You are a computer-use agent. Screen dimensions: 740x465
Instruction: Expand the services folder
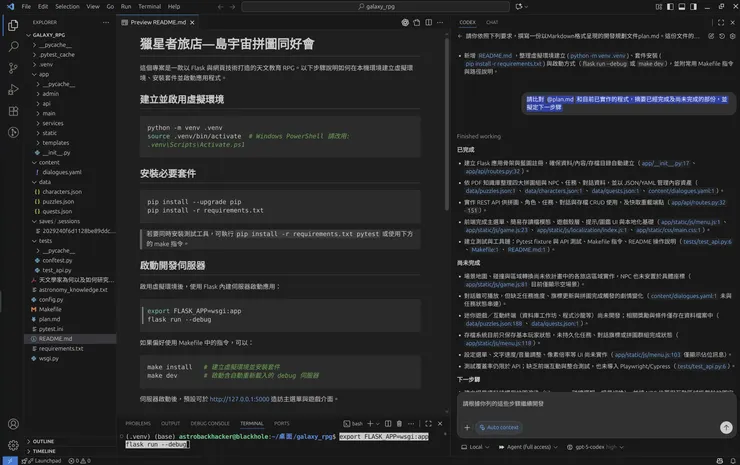[53, 123]
